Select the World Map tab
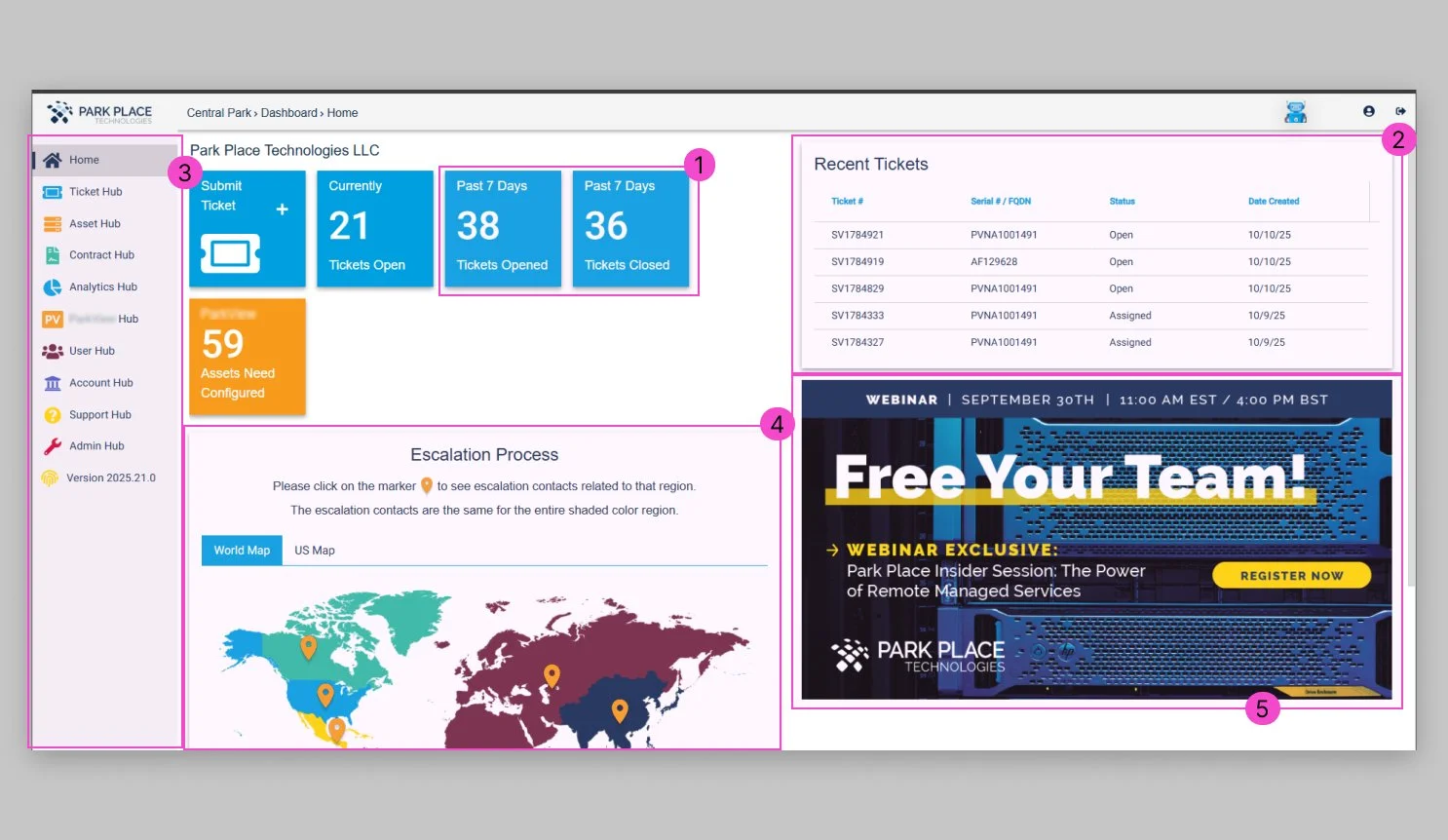The width and height of the screenshot is (1448, 840). coord(242,551)
